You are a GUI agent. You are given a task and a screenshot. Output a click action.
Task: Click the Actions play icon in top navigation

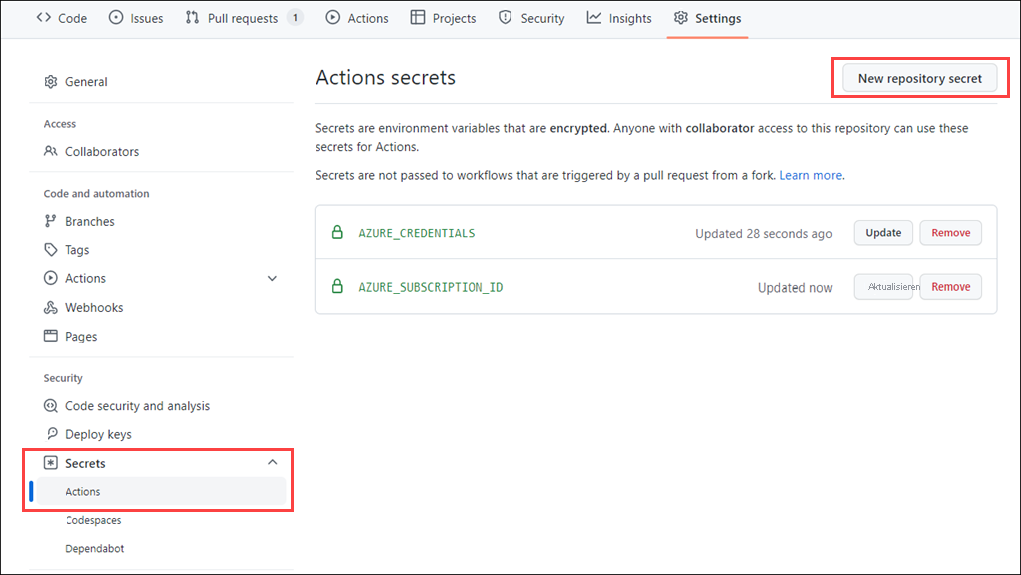pos(333,18)
